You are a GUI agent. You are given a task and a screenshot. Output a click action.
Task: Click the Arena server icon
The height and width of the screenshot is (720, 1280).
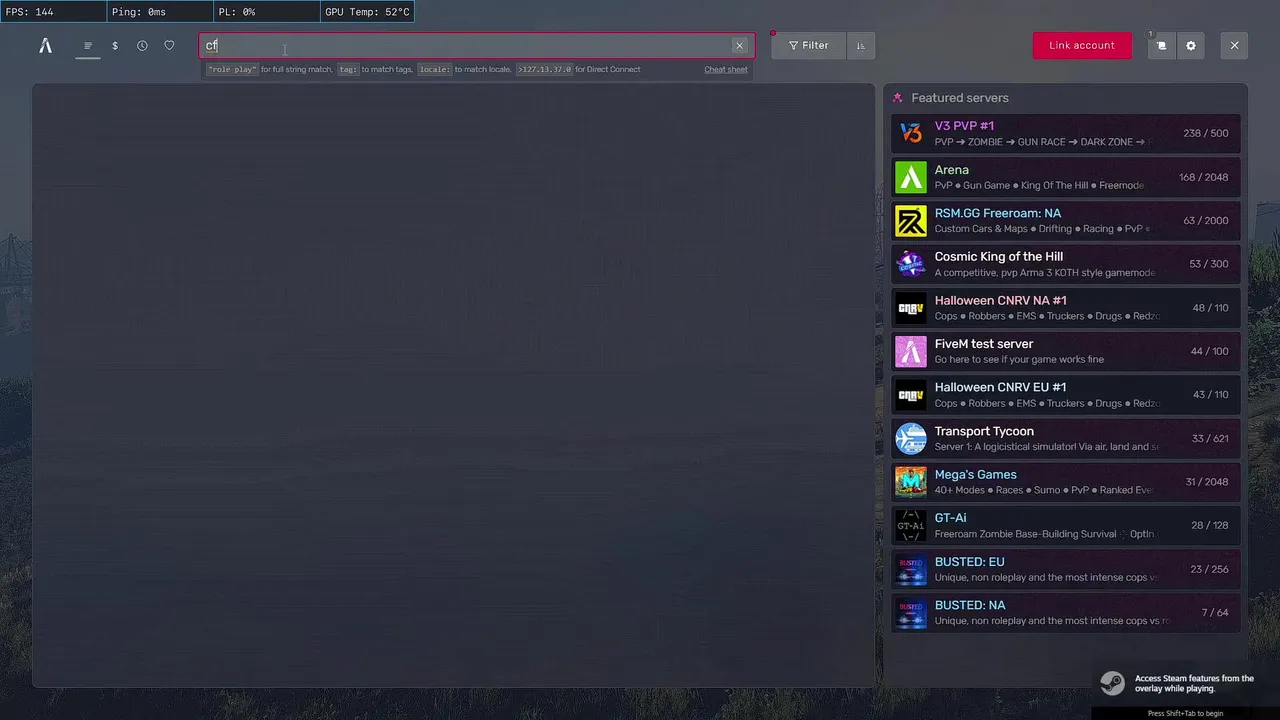point(910,177)
